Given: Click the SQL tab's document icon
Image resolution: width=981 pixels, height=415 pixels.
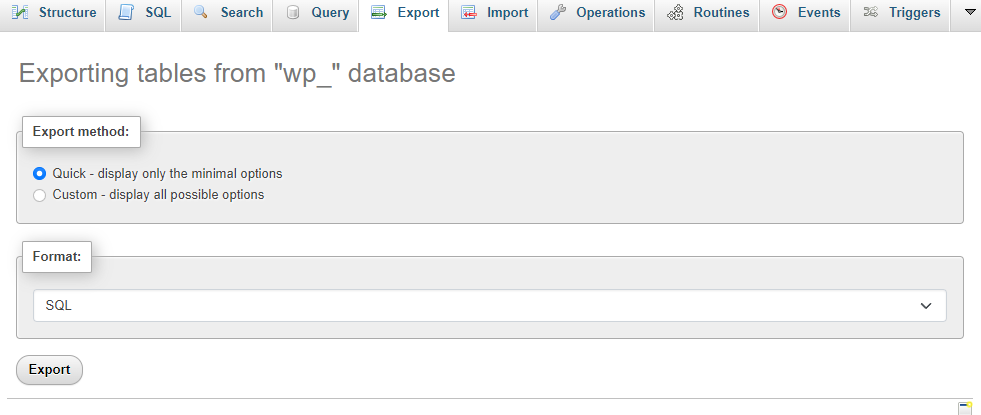Looking at the screenshot, I should click(125, 13).
